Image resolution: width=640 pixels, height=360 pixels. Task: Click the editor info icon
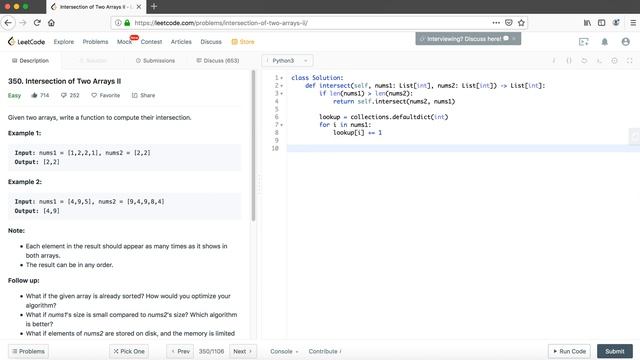pos(554,60)
